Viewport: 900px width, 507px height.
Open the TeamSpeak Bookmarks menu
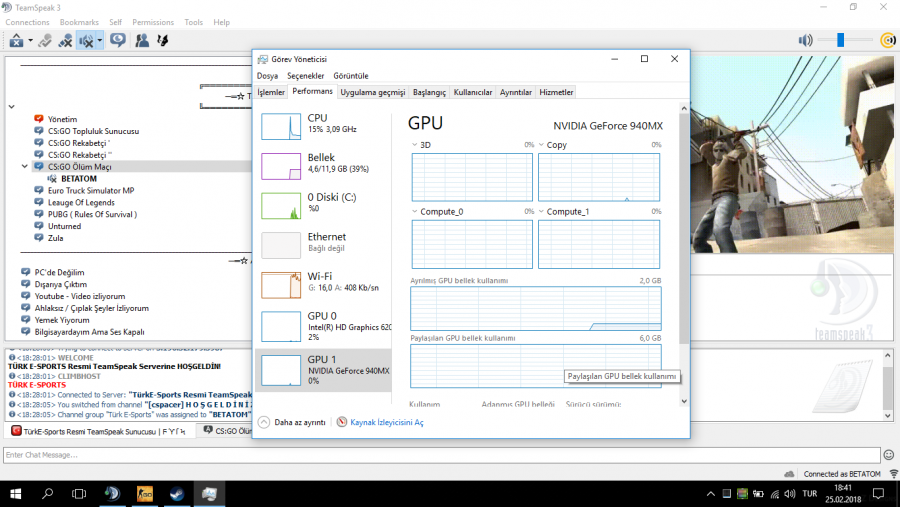tap(79, 22)
